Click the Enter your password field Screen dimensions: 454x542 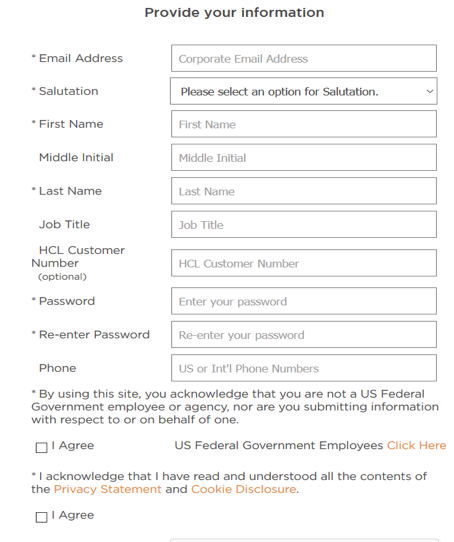[x=304, y=301]
